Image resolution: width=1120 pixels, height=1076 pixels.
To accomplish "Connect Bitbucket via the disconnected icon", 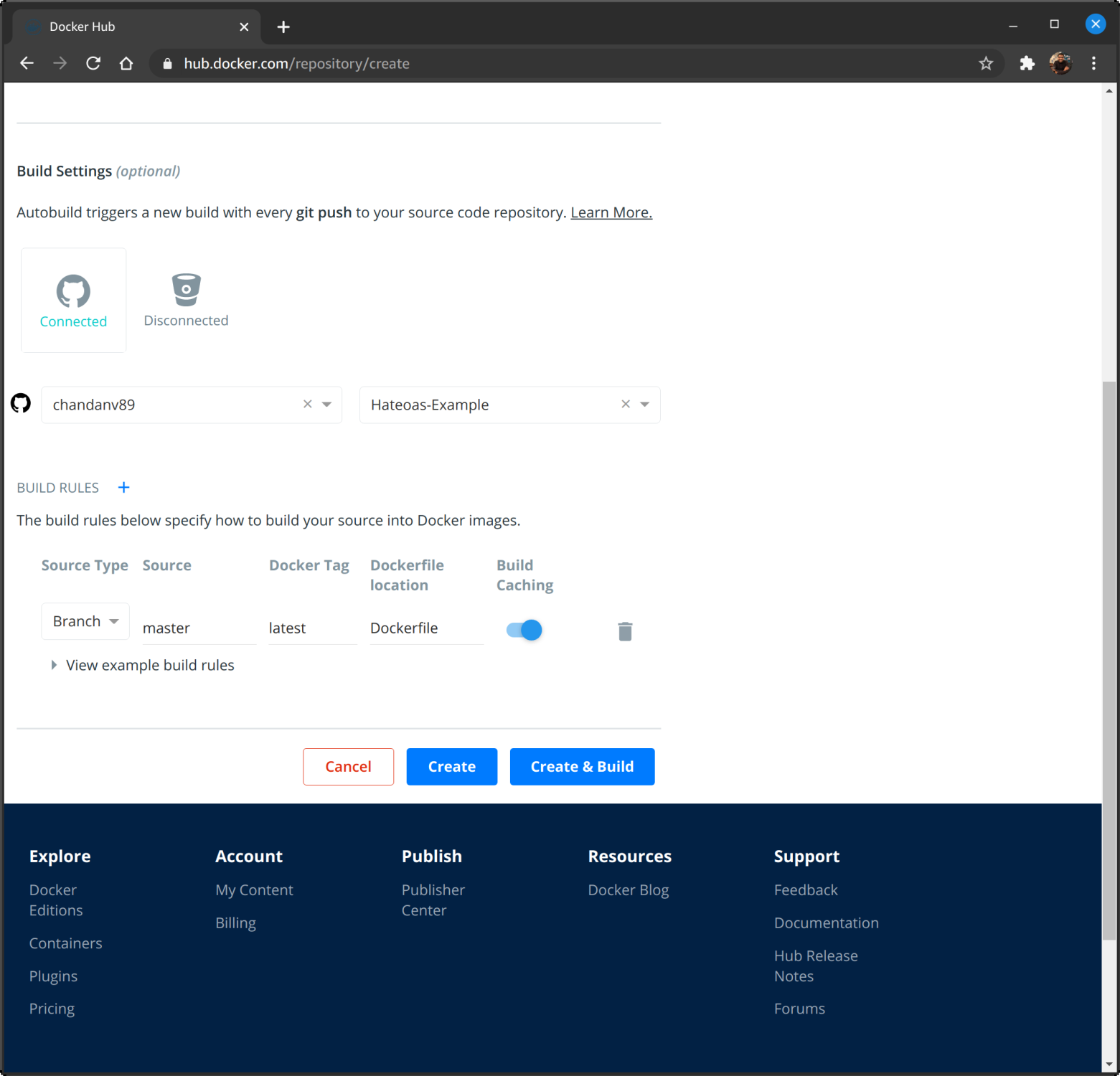I will pyautogui.click(x=186, y=290).
